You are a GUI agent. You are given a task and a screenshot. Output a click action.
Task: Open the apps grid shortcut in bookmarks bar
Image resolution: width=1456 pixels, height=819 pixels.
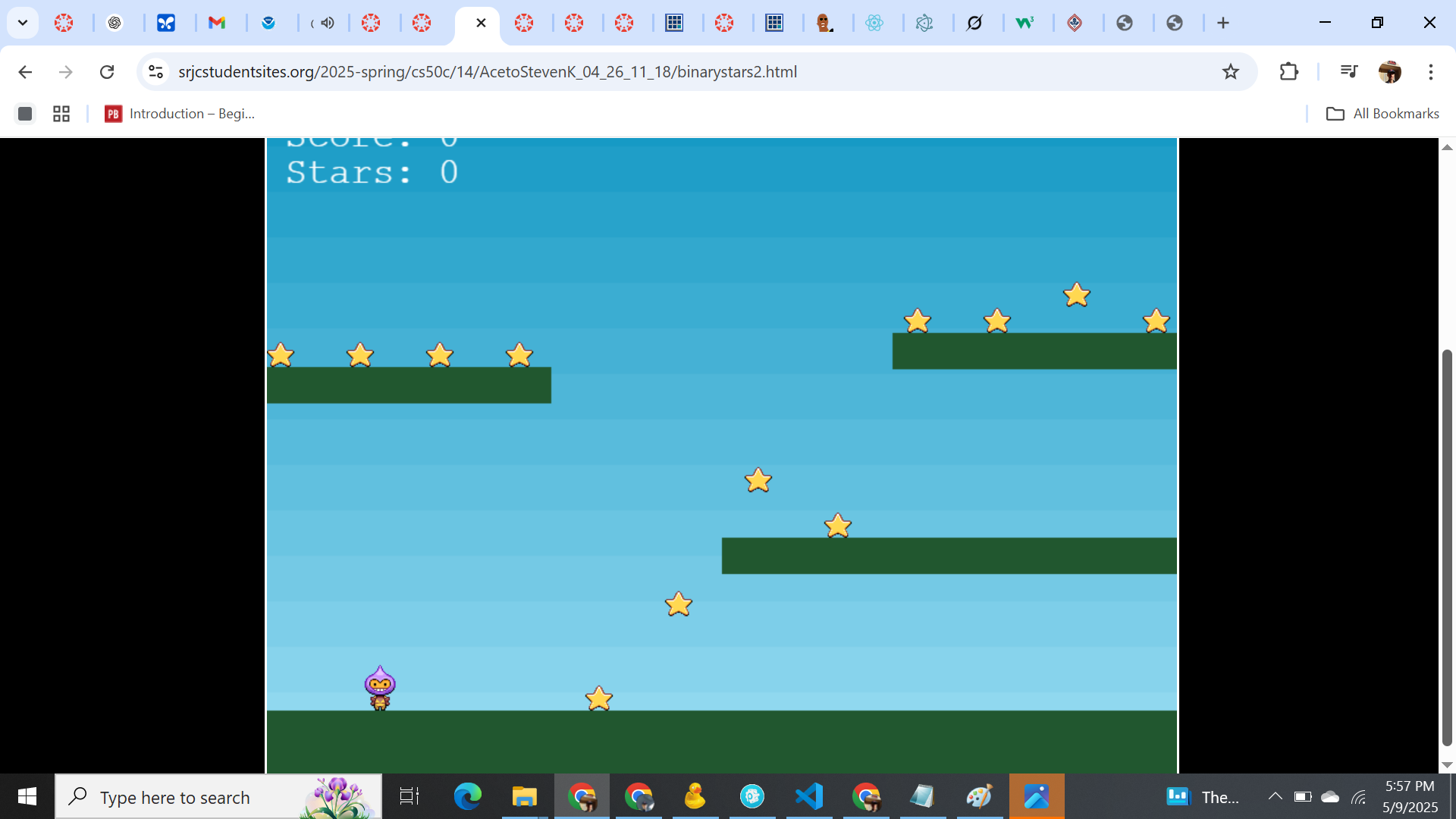click(61, 114)
